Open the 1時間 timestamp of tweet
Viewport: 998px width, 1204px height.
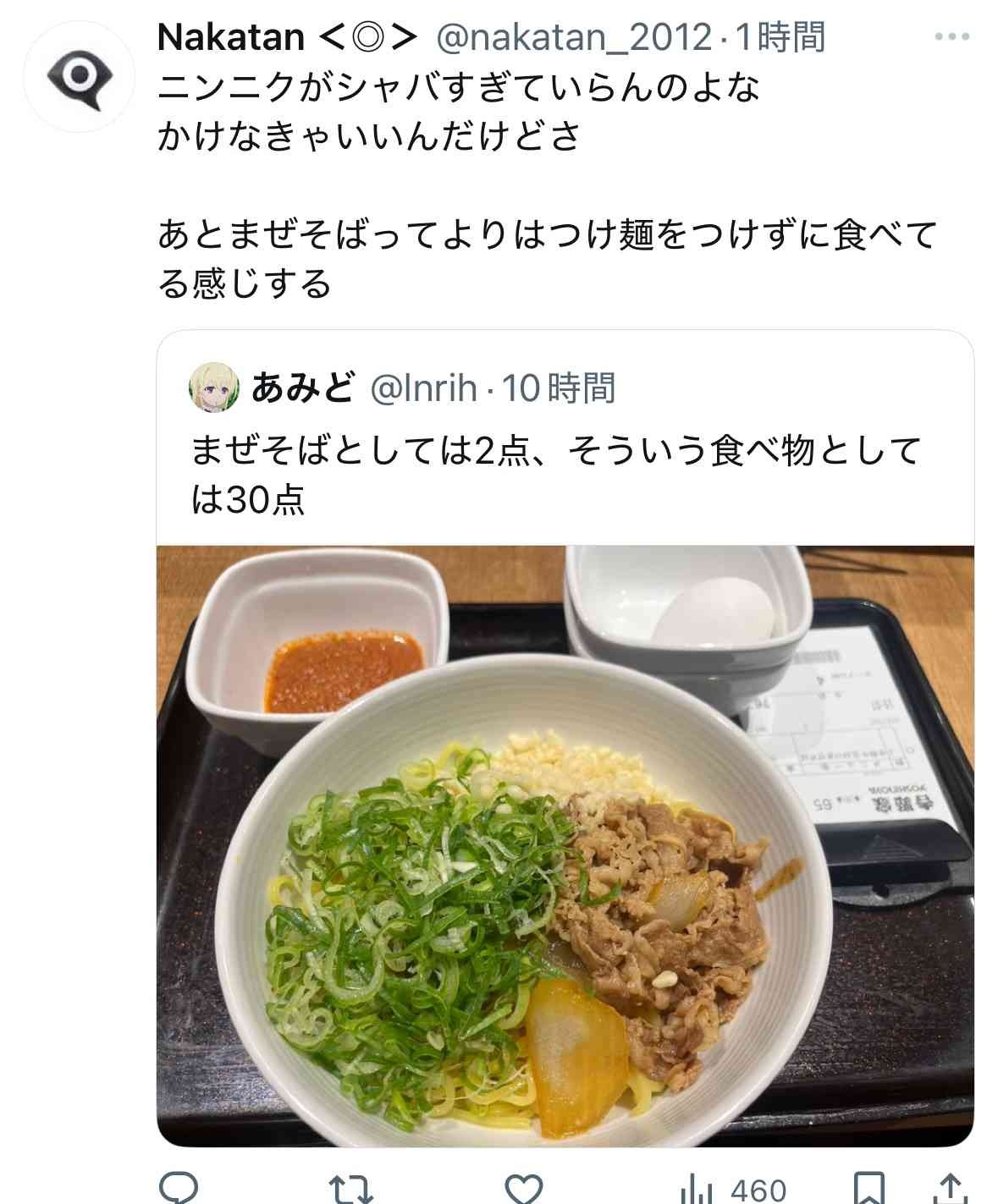(x=779, y=37)
